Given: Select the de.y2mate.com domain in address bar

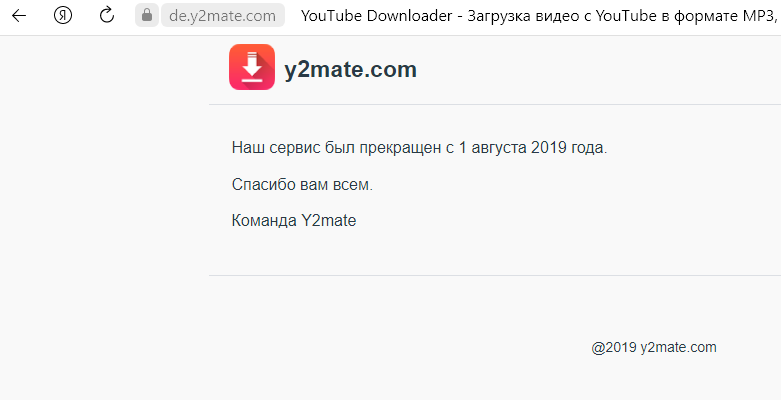Looking at the screenshot, I should (222, 15).
